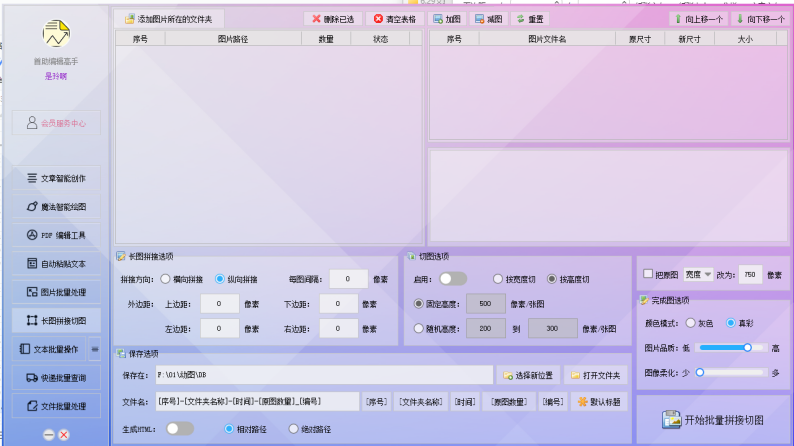Viewport: 794px width, 446px height.
Task: Click 添加图片所在的文件夹 button
Action: pos(169,19)
